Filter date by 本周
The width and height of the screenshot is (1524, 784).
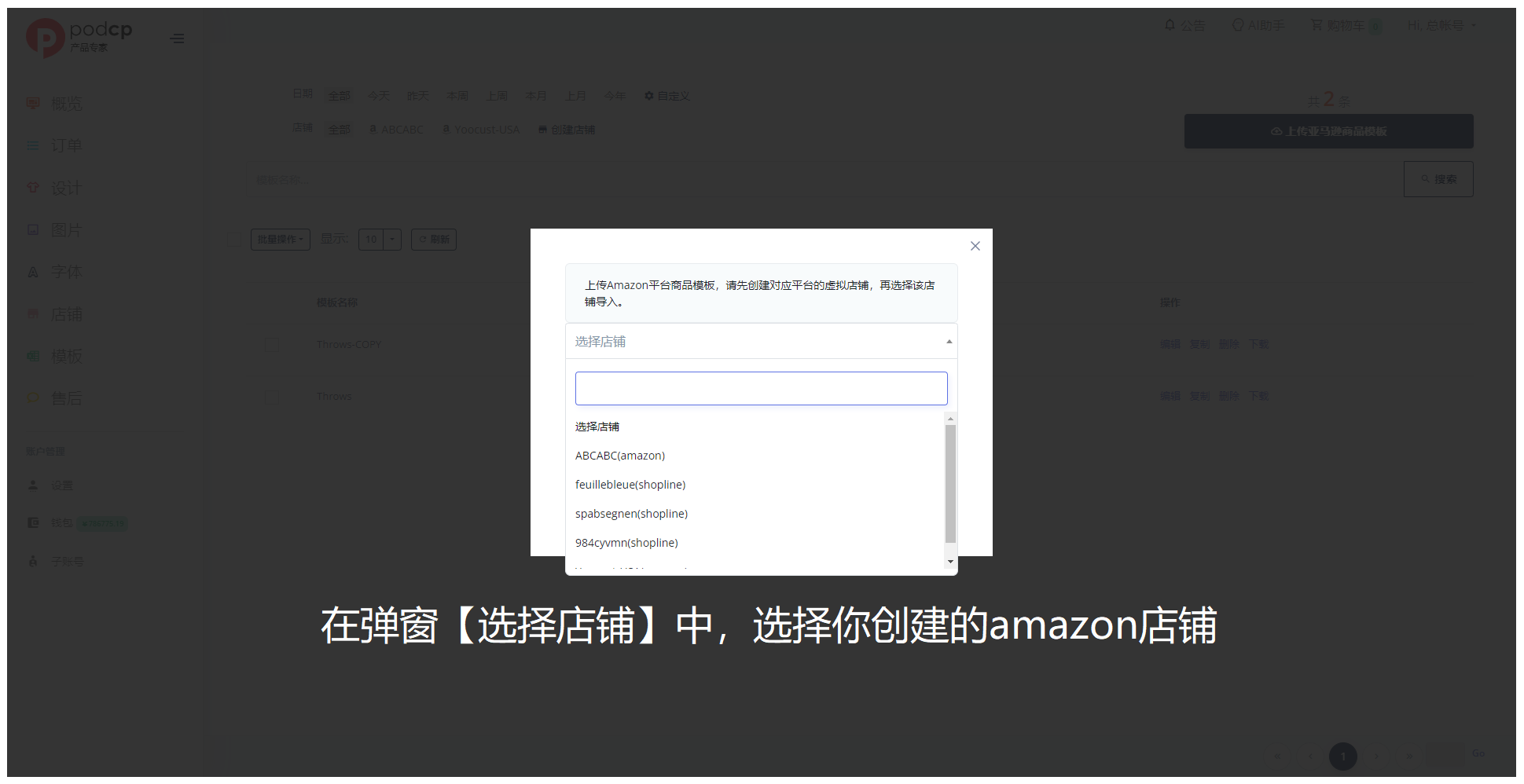point(457,96)
